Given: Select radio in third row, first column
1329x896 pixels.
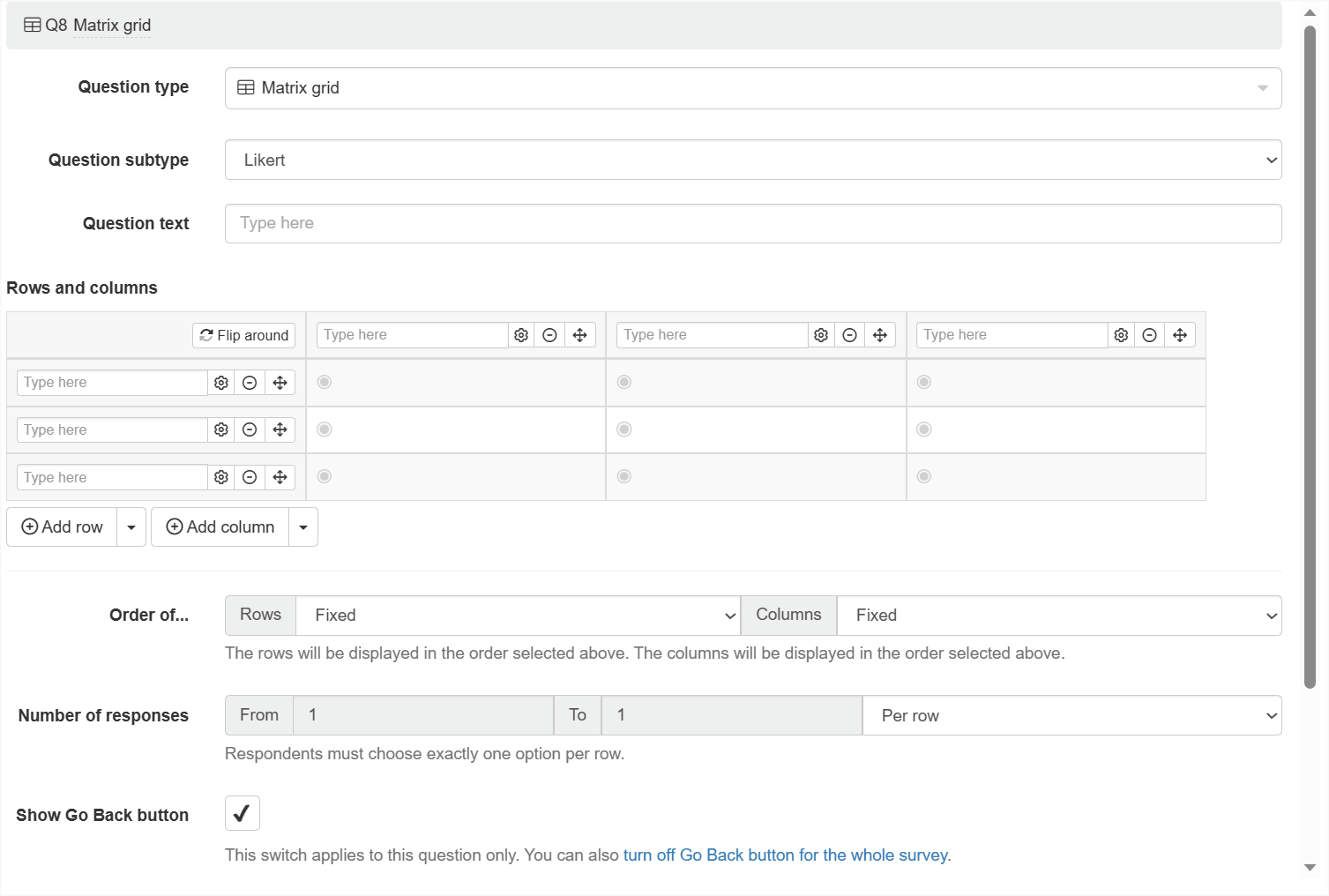Looking at the screenshot, I should point(325,476).
